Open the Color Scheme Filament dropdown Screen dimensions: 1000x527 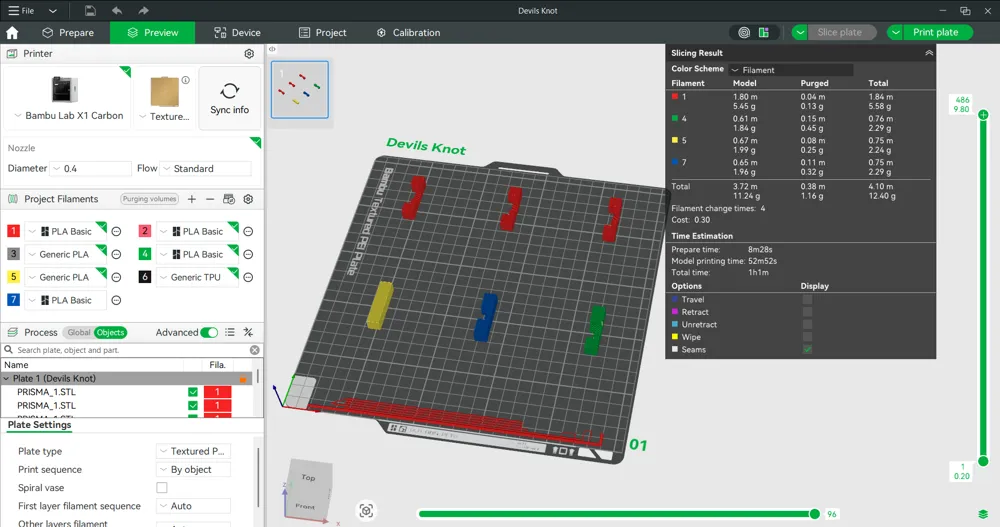click(x=791, y=70)
